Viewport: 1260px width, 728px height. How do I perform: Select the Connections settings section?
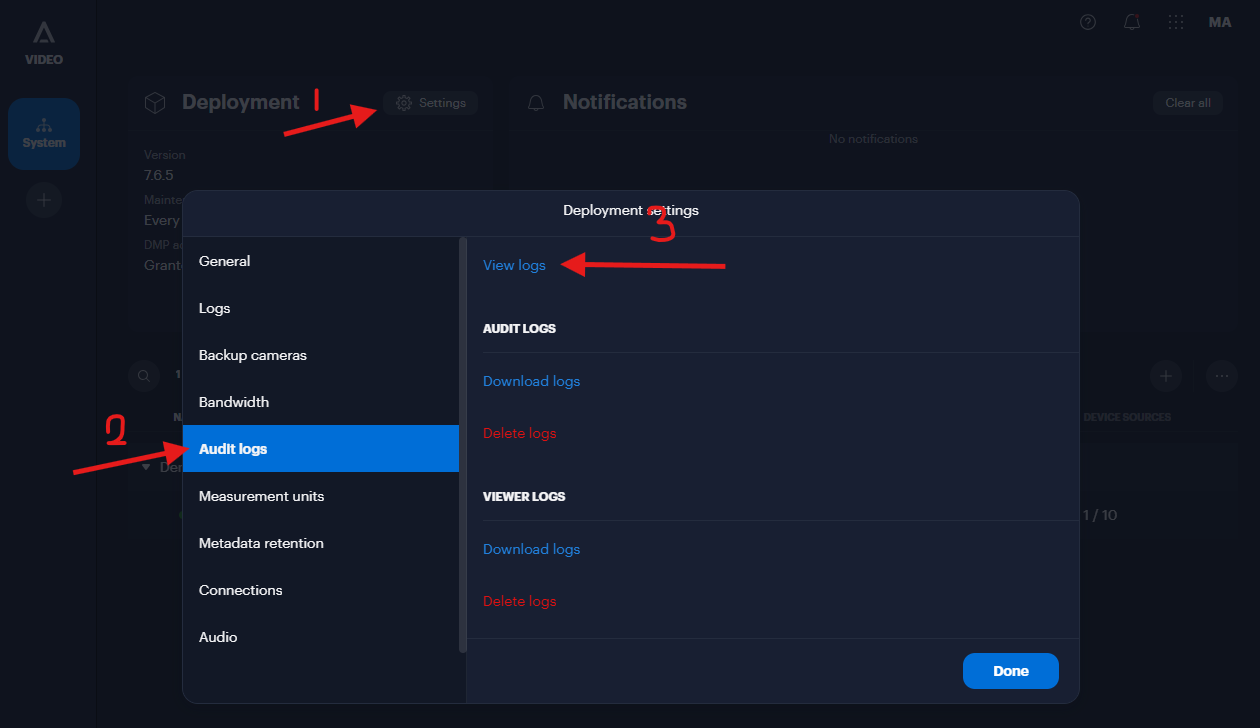click(240, 590)
